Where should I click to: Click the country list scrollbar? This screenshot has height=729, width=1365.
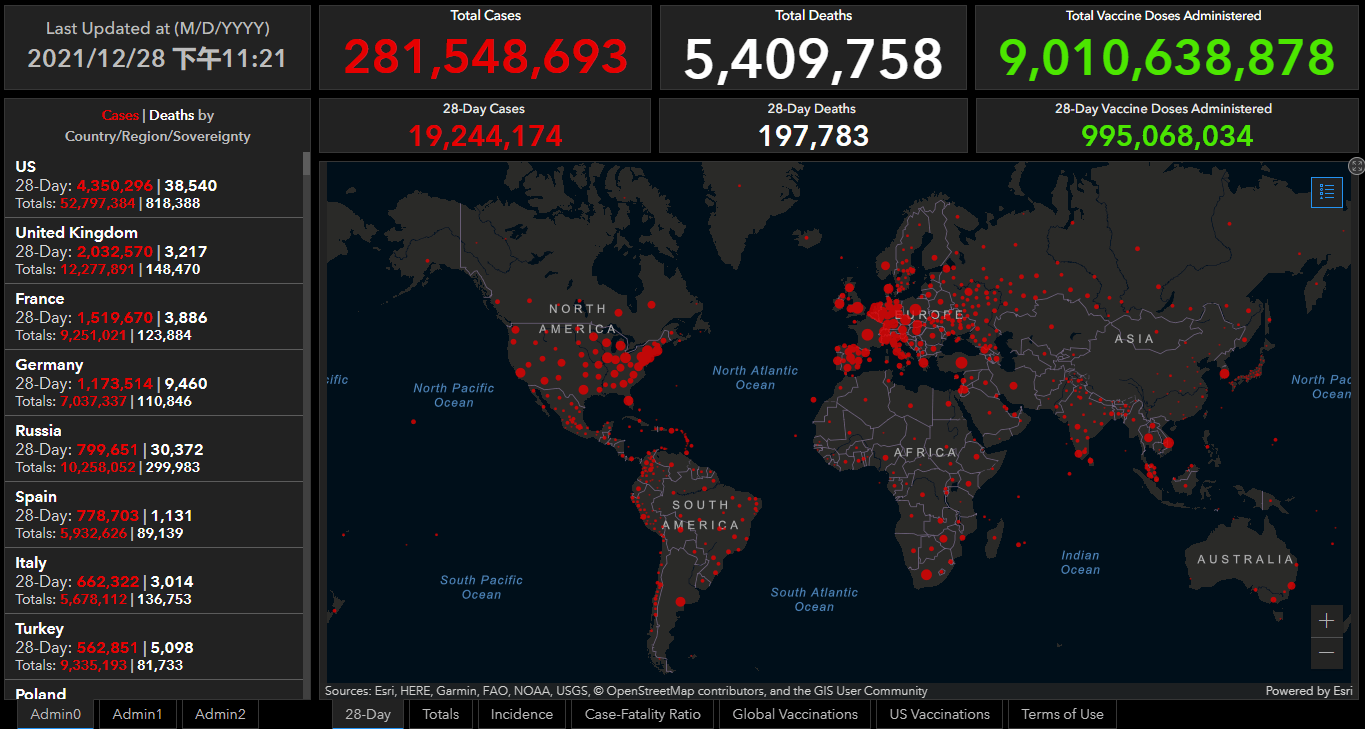pyautogui.click(x=307, y=420)
